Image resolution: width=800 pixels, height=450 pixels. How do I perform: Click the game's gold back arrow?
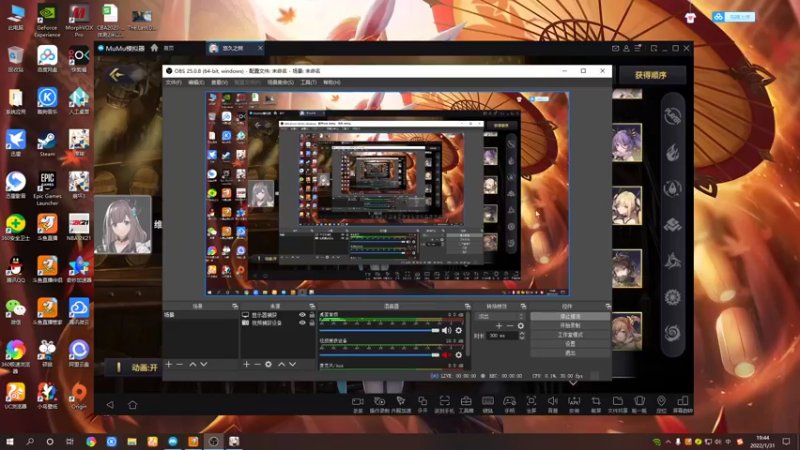(116, 75)
